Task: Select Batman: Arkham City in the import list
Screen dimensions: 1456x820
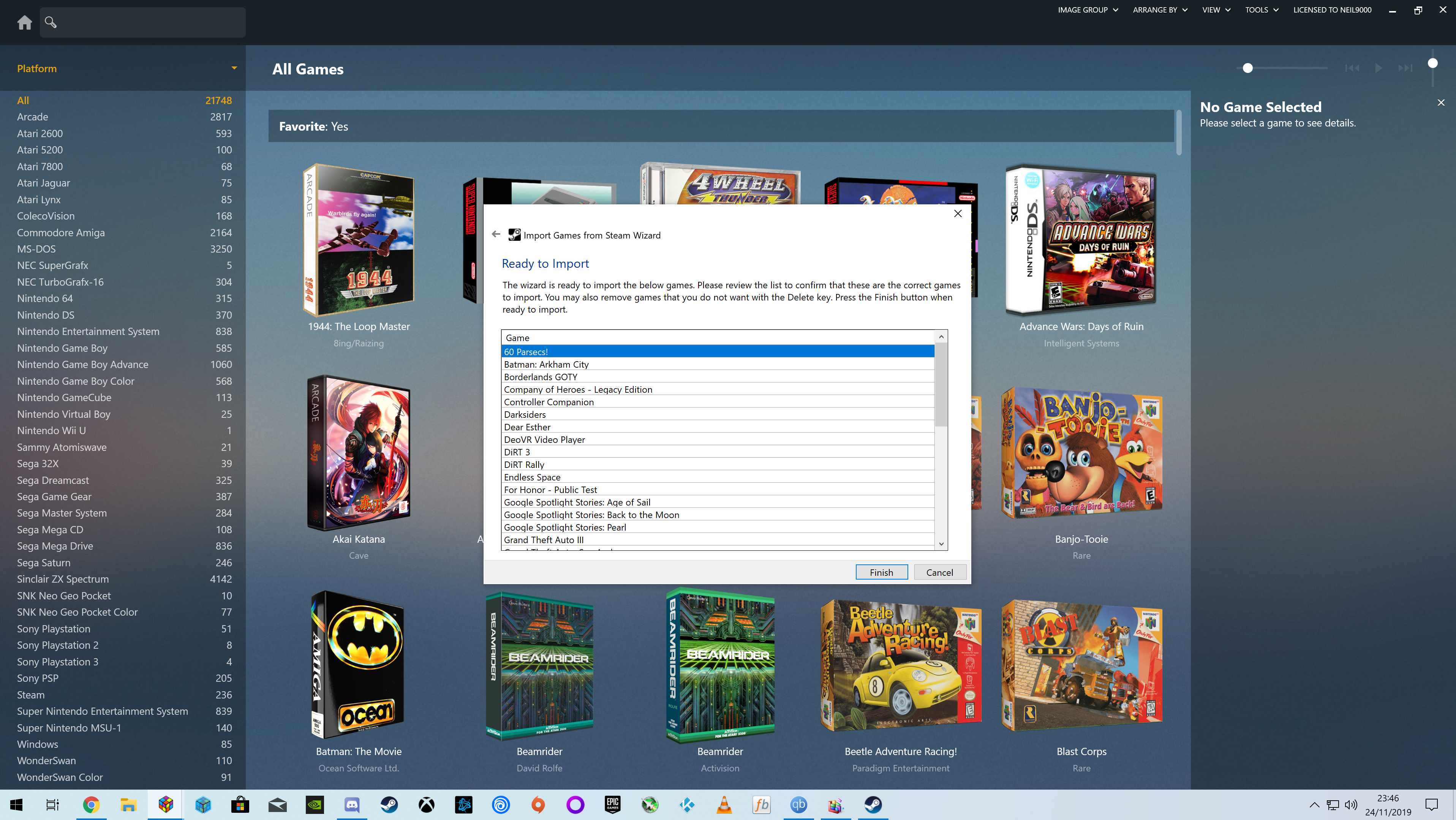Action: (x=718, y=364)
